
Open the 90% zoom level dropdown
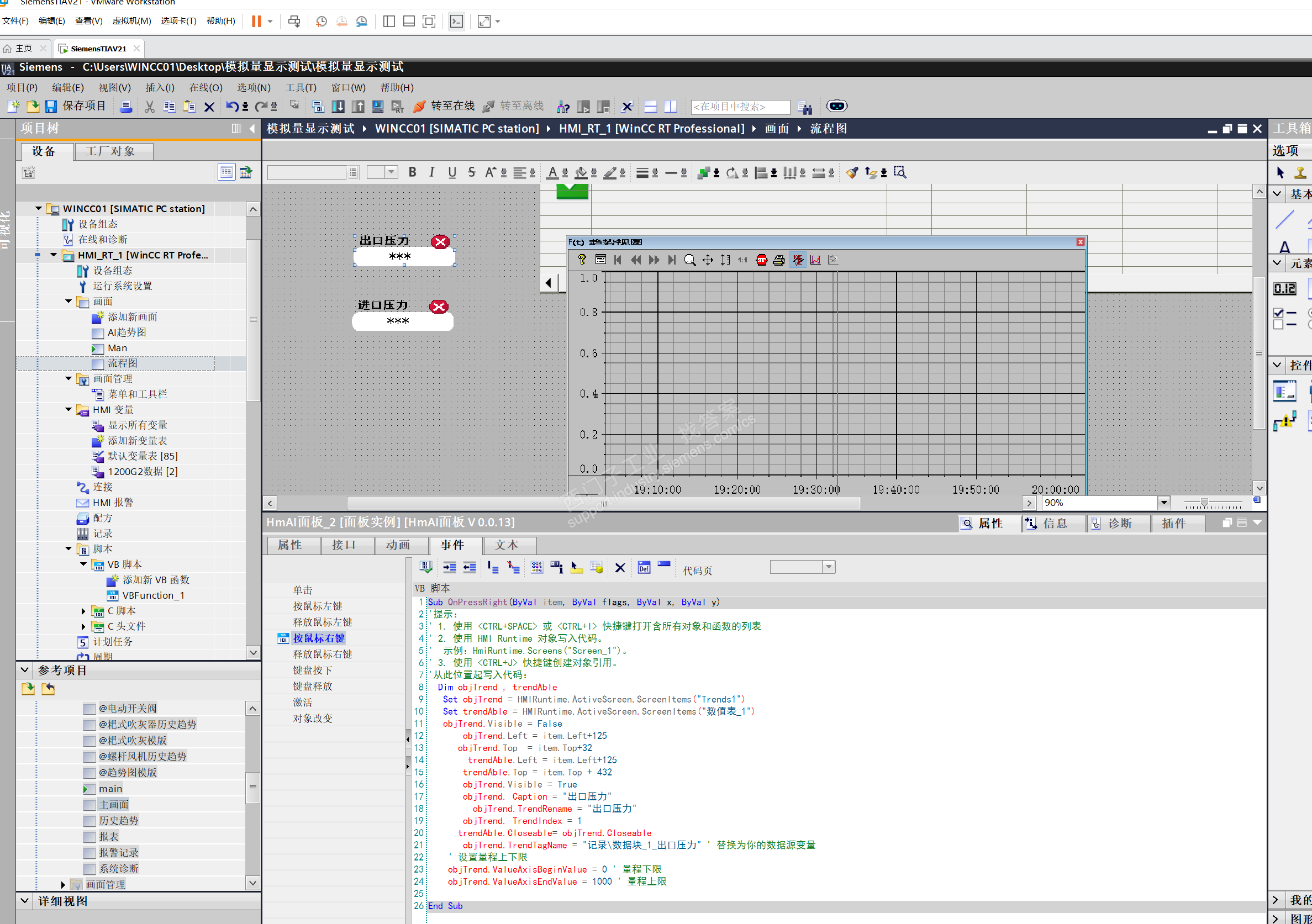[1163, 503]
